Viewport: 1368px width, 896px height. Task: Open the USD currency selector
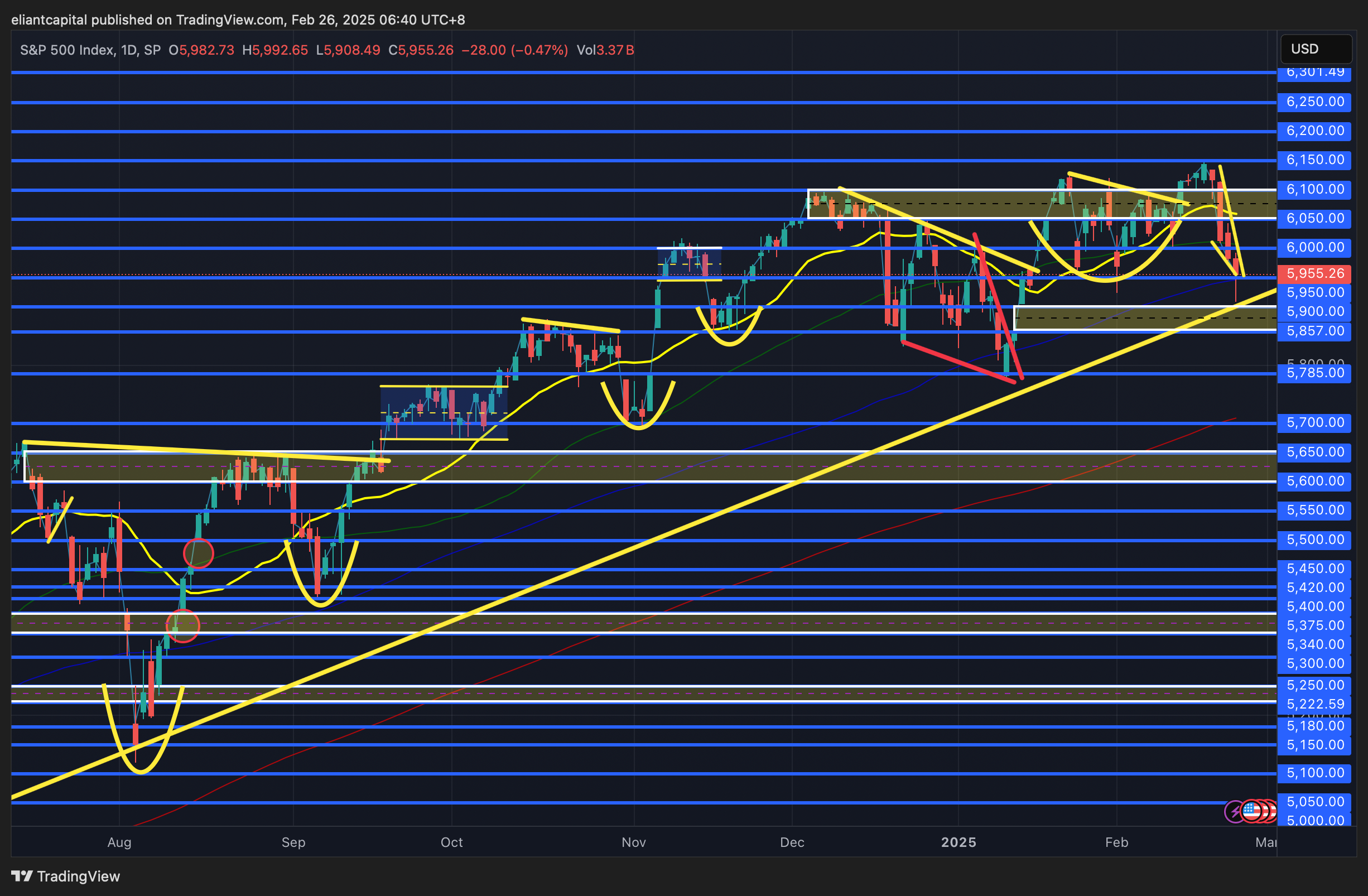[1315, 49]
